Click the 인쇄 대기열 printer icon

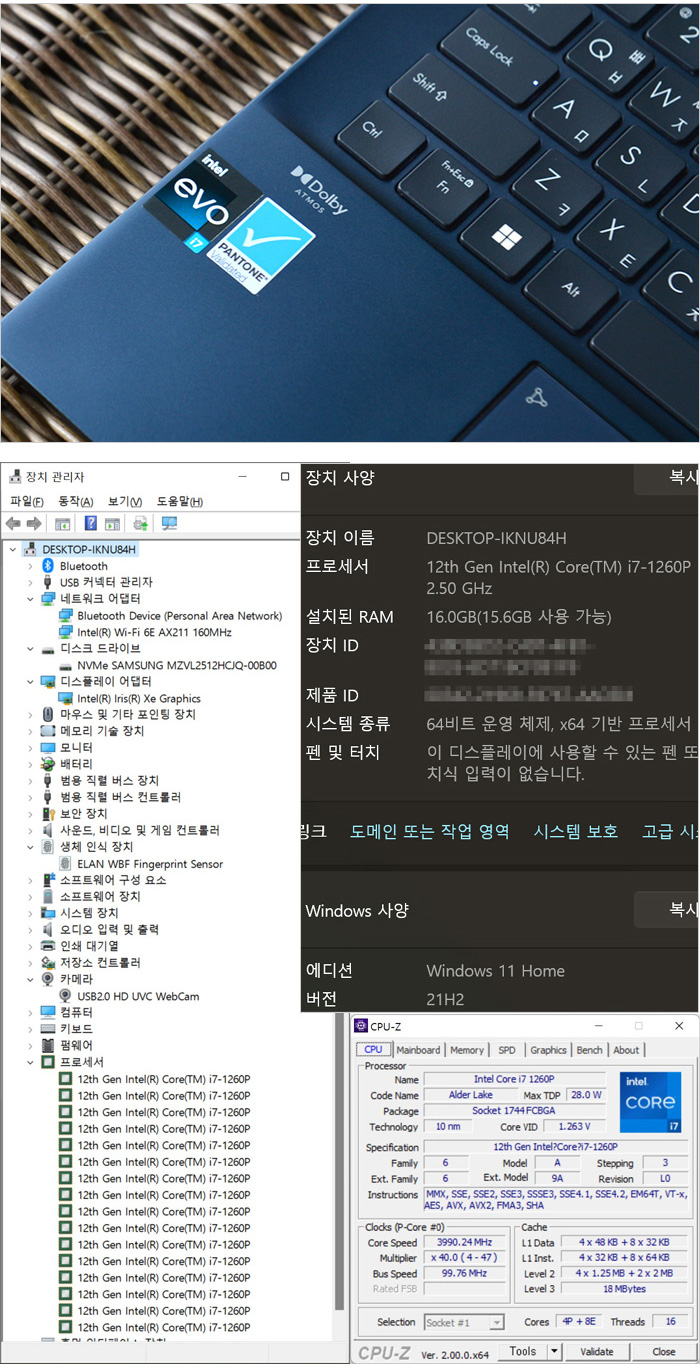(48, 946)
